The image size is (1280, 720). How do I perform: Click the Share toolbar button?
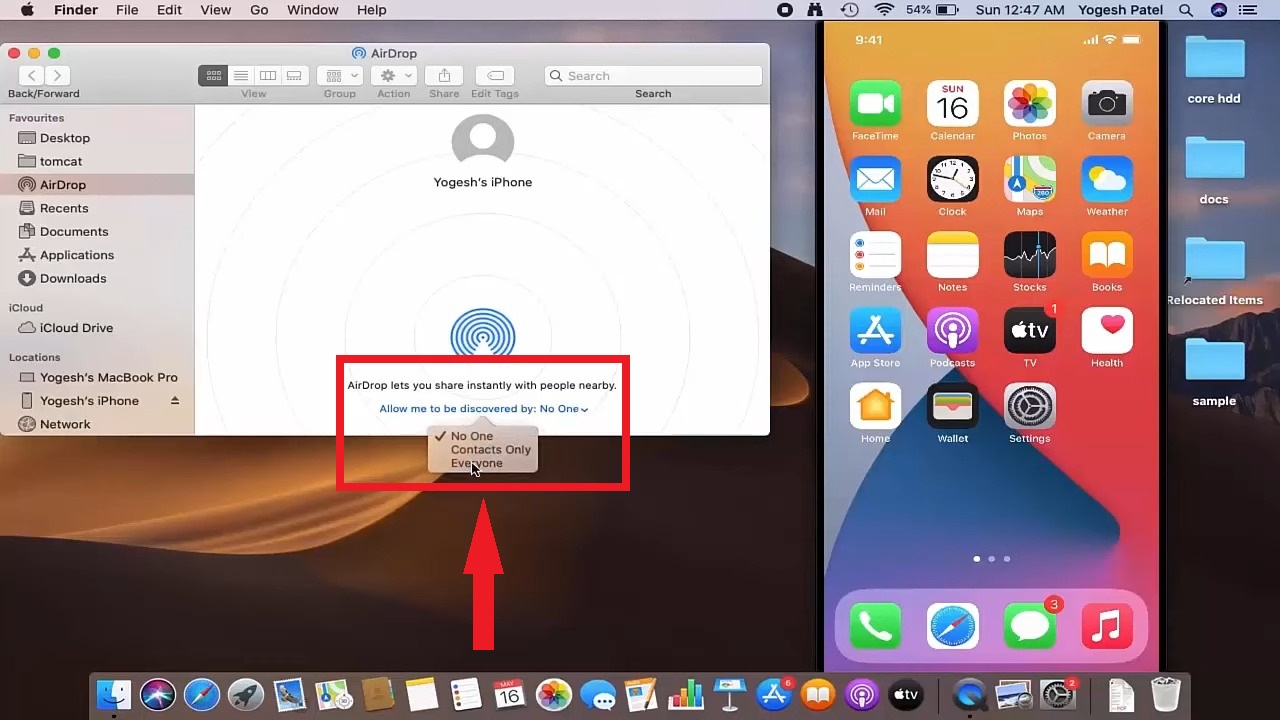pyautogui.click(x=444, y=76)
